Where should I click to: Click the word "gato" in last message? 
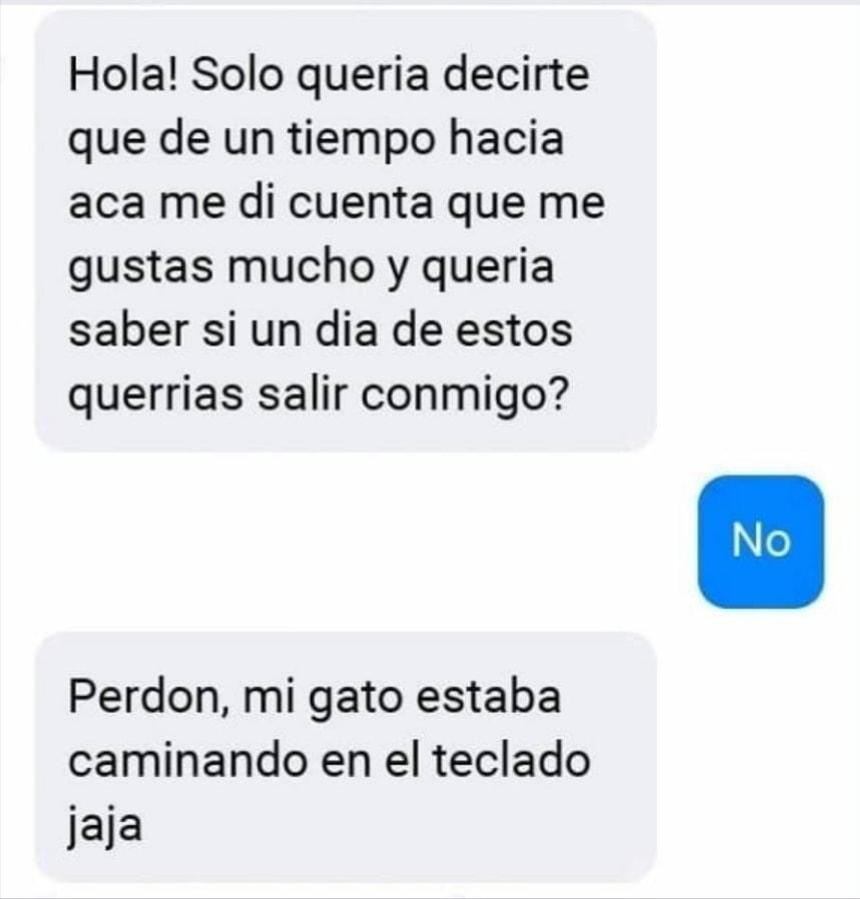[353, 698]
